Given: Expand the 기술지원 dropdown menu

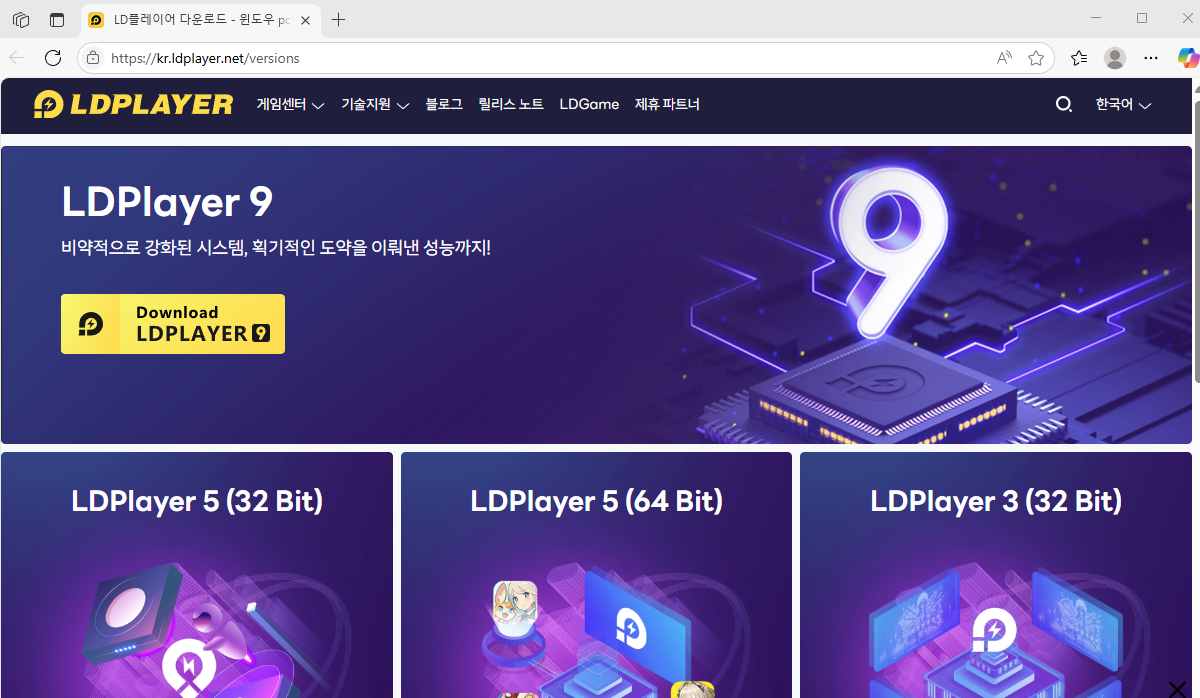Looking at the screenshot, I should [375, 104].
